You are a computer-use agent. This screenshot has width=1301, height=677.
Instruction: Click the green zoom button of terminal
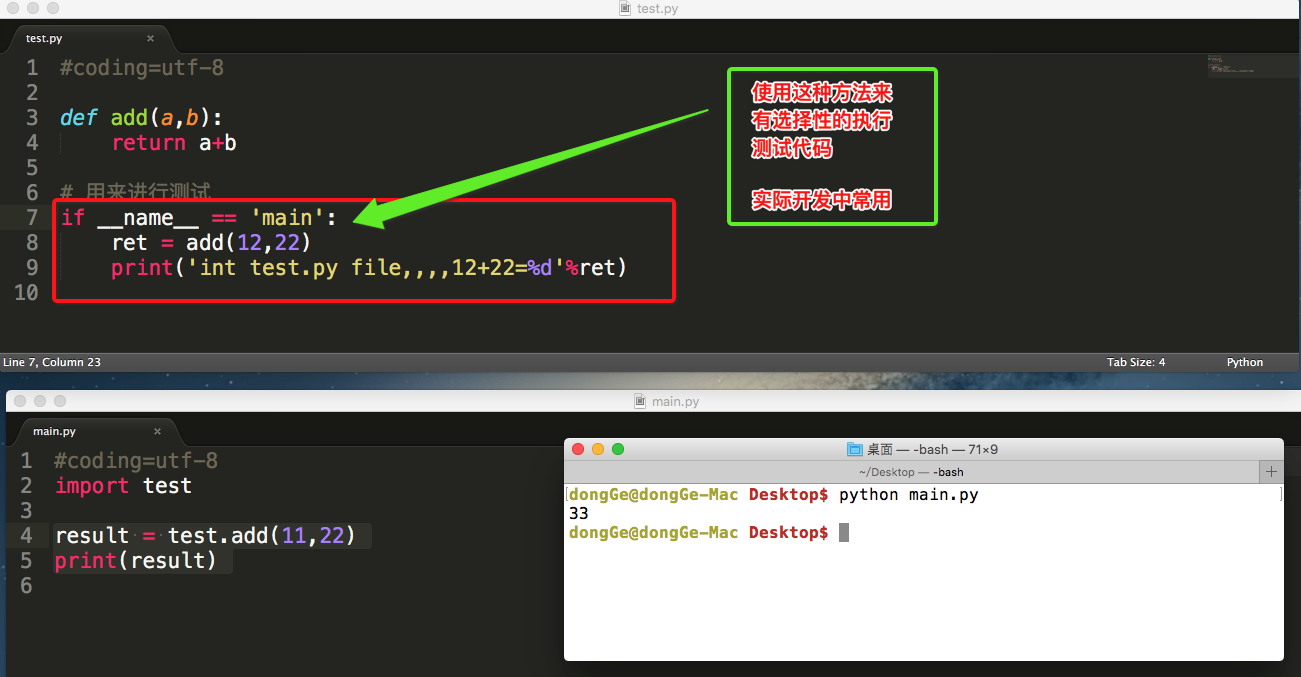coord(618,449)
